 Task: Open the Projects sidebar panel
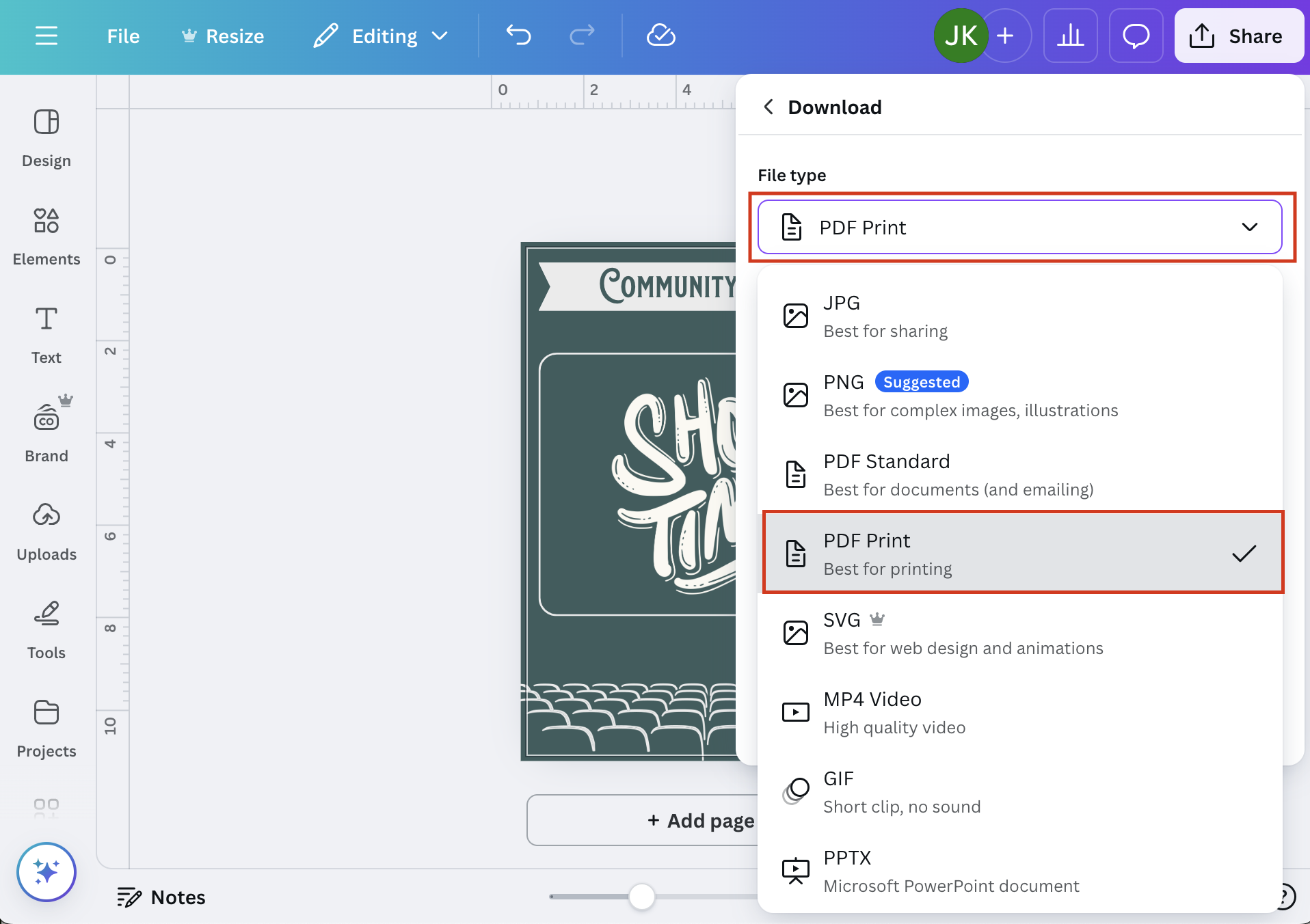pos(46,729)
